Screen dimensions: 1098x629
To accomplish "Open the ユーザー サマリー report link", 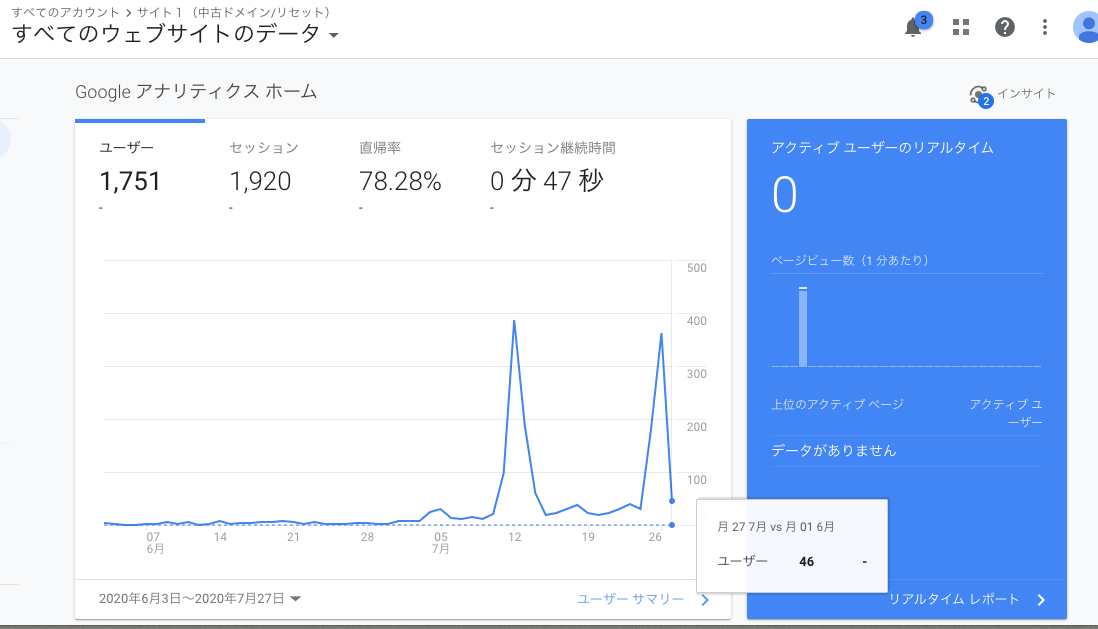I will pos(630,599).
